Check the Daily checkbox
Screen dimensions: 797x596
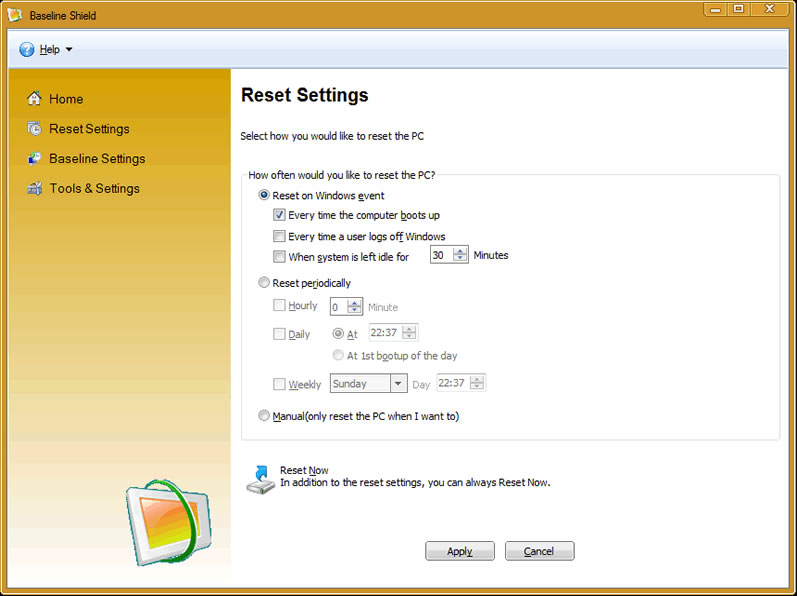click(x=279, y=334)
